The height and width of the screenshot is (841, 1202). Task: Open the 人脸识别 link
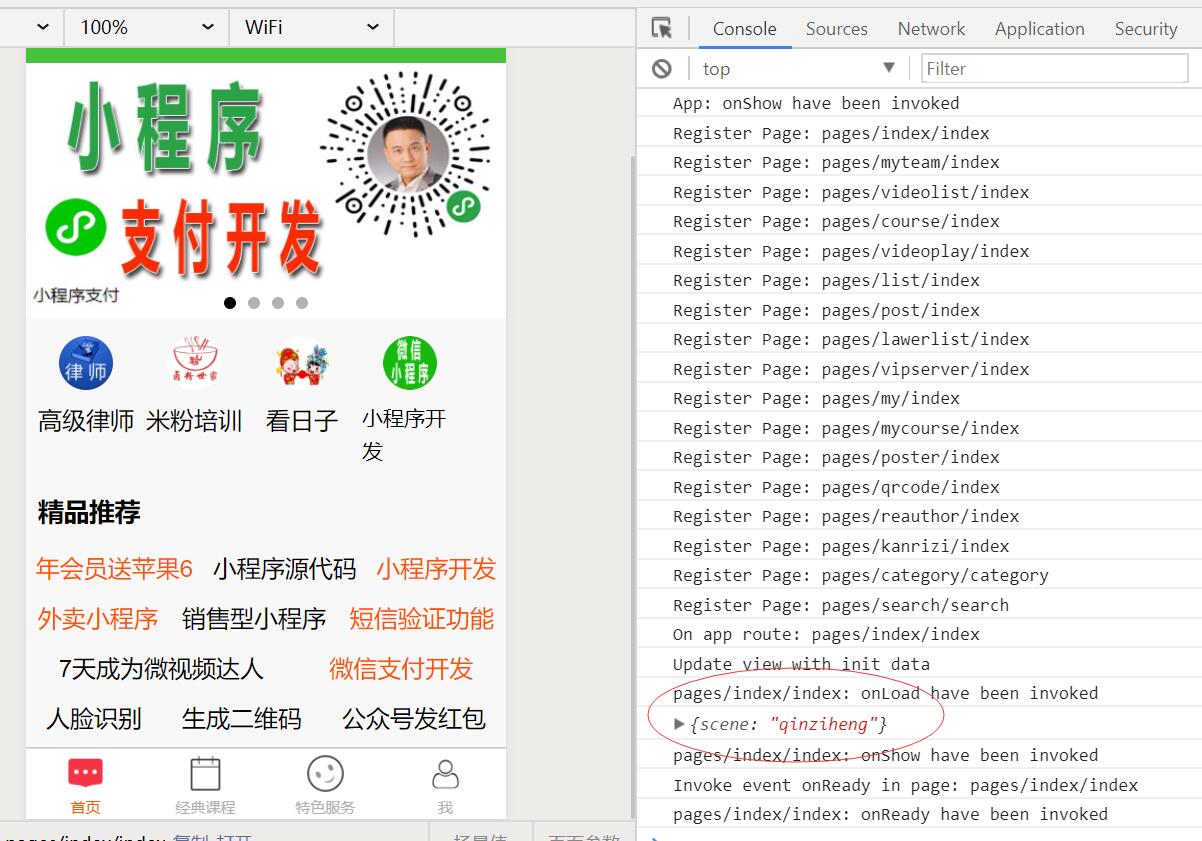click(94, 719)
